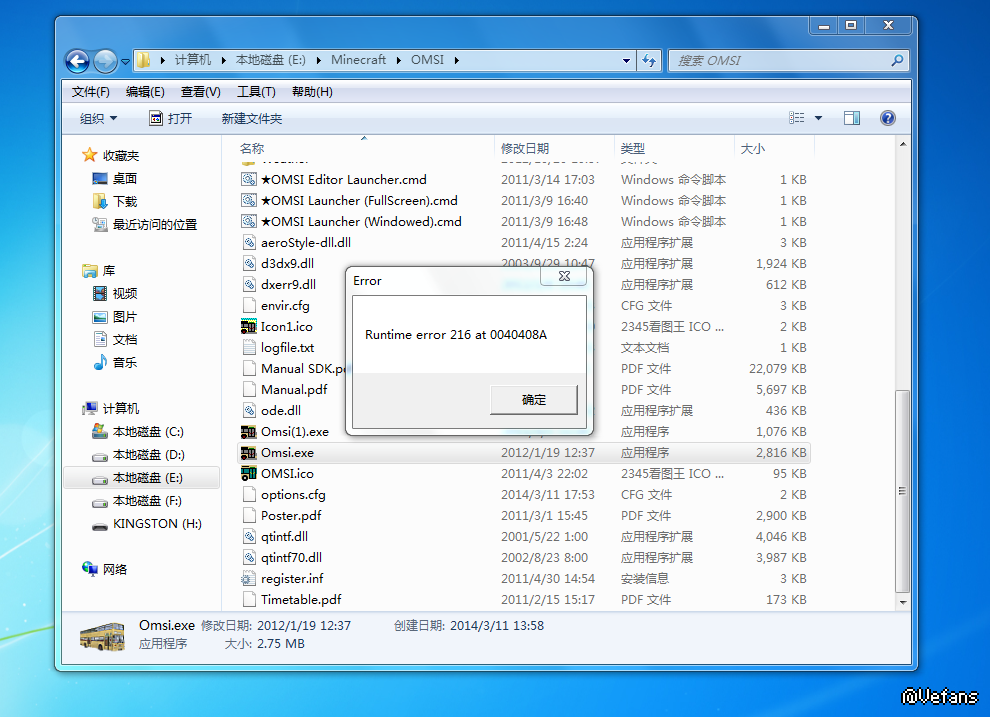990x717 pixels.
Task: Open recent pages dropdown next to Forward button
Action: tap(125, 62)
